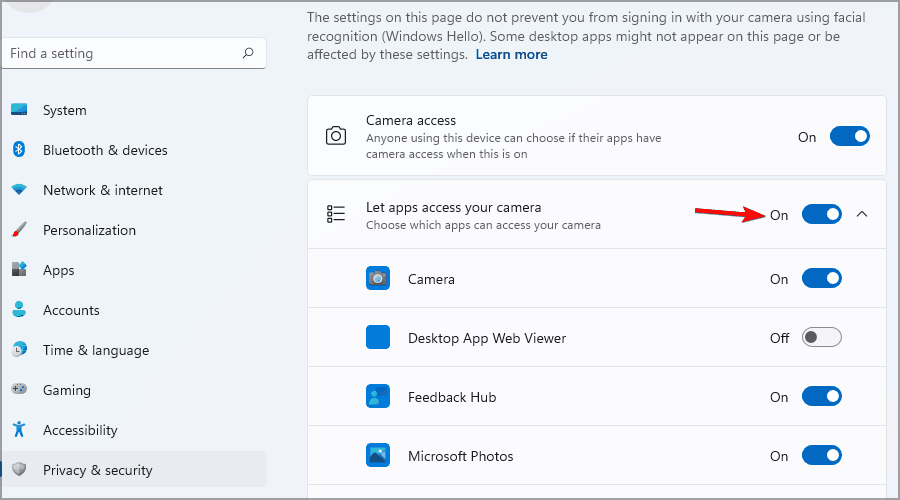Click the Camera access camera outline icon
The width and height of the screenshot is (900, 500).
pos(337,136)
